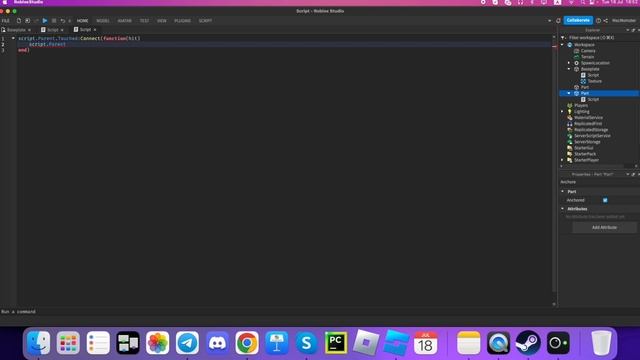The height and width of the screenshot is (360, 640).
Task: Open Launchpad from the Dock
Action: click(x=68, y=343)
